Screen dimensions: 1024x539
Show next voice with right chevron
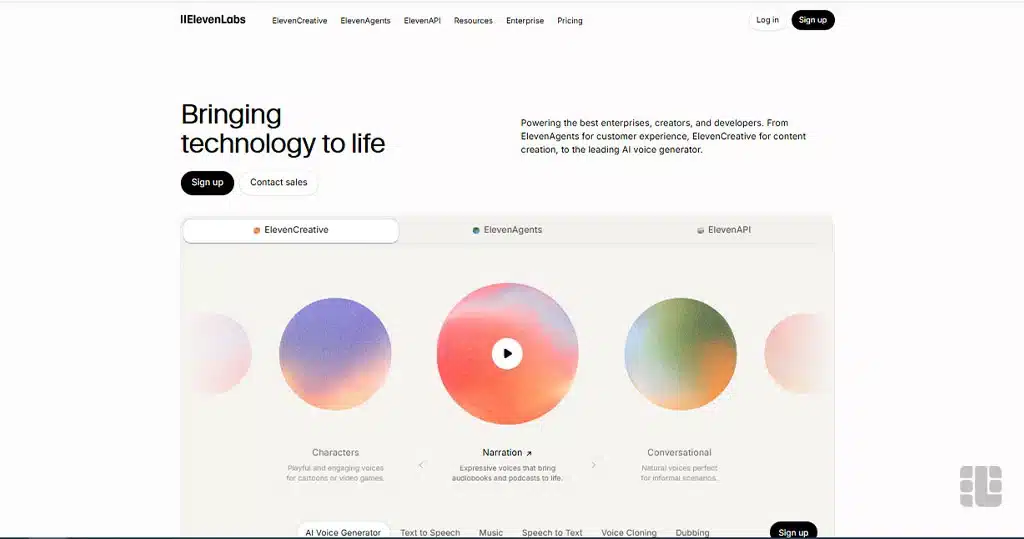[x=593, y=465]
